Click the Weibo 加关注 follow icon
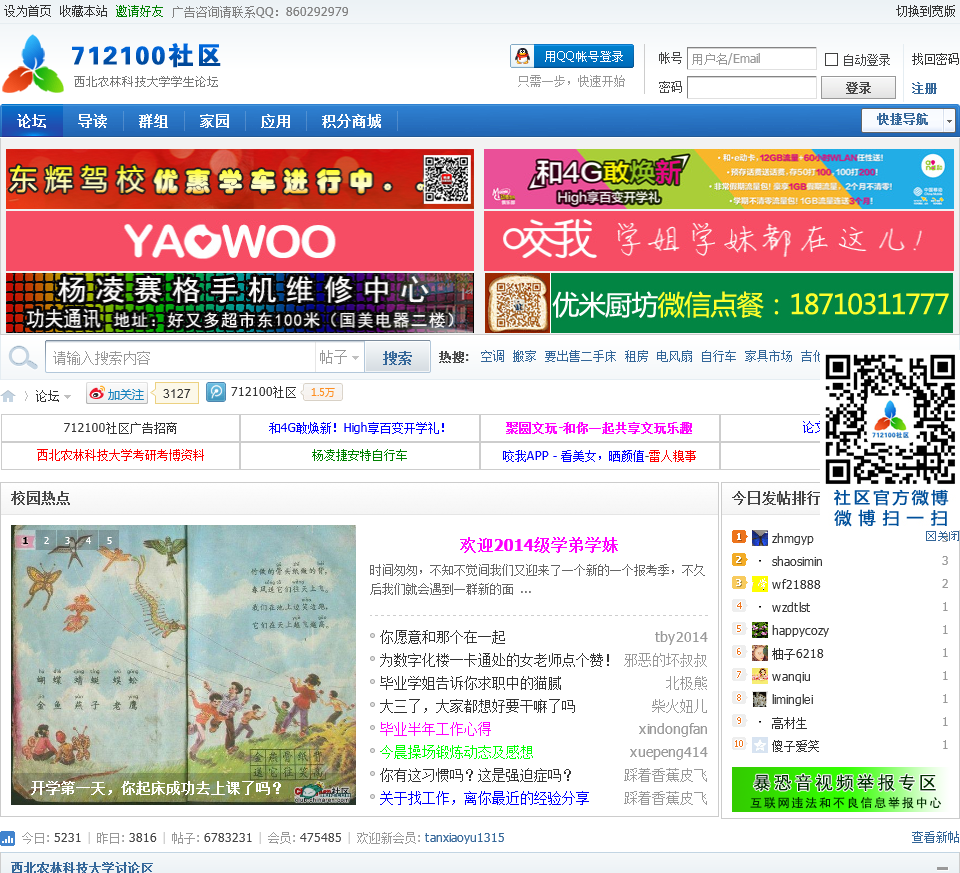Viewport: 960px width, 873px height. (x=118, y=394)
